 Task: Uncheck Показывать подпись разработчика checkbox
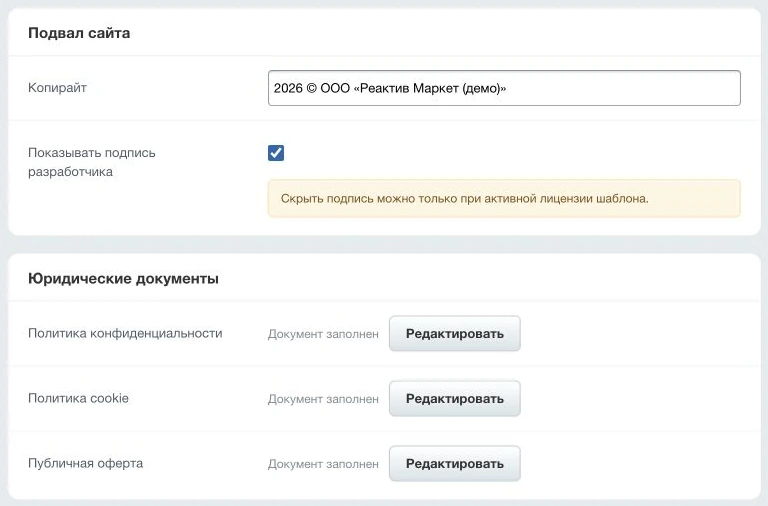click(x=276, y=153)
